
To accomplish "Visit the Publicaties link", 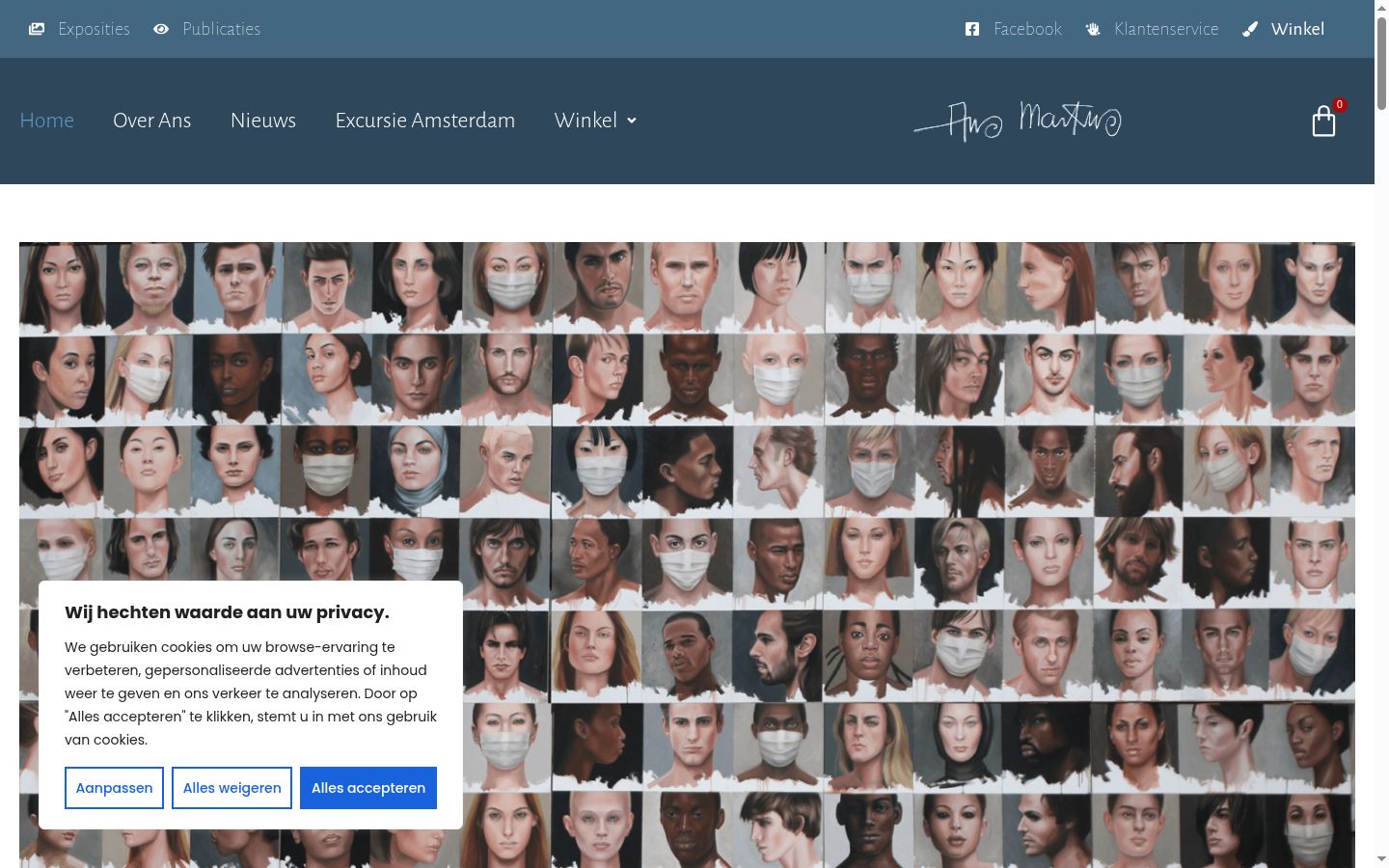I will click(x=221, y=29).
